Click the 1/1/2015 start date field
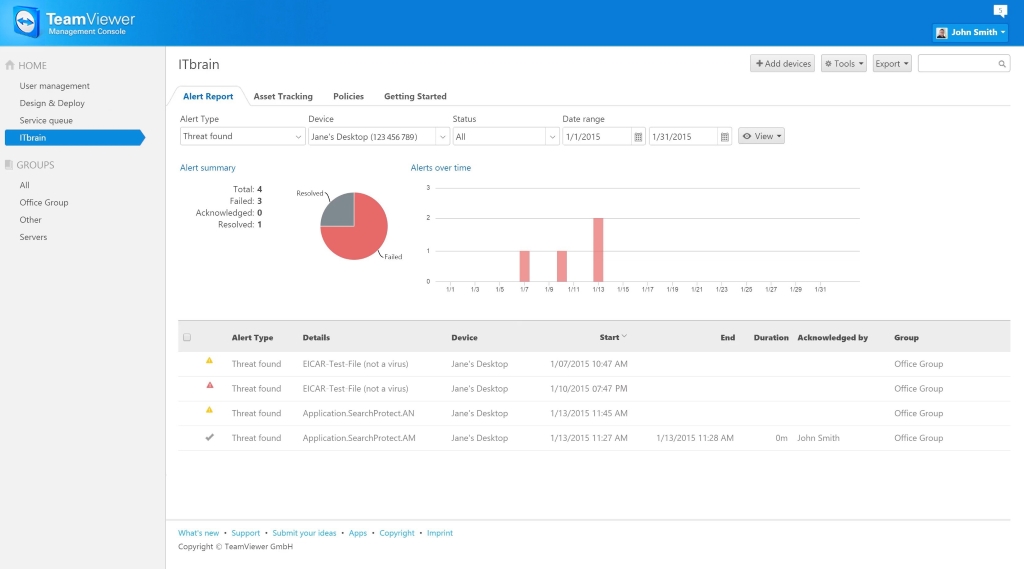 click(x=597, y=137)
